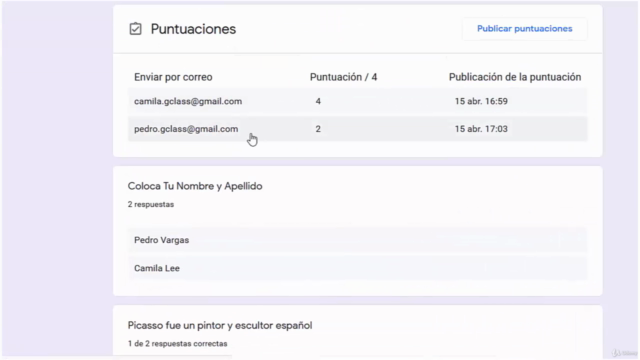Click the 2 respuestas count label
Screen dimensions: 640x360
coord(151,204)
